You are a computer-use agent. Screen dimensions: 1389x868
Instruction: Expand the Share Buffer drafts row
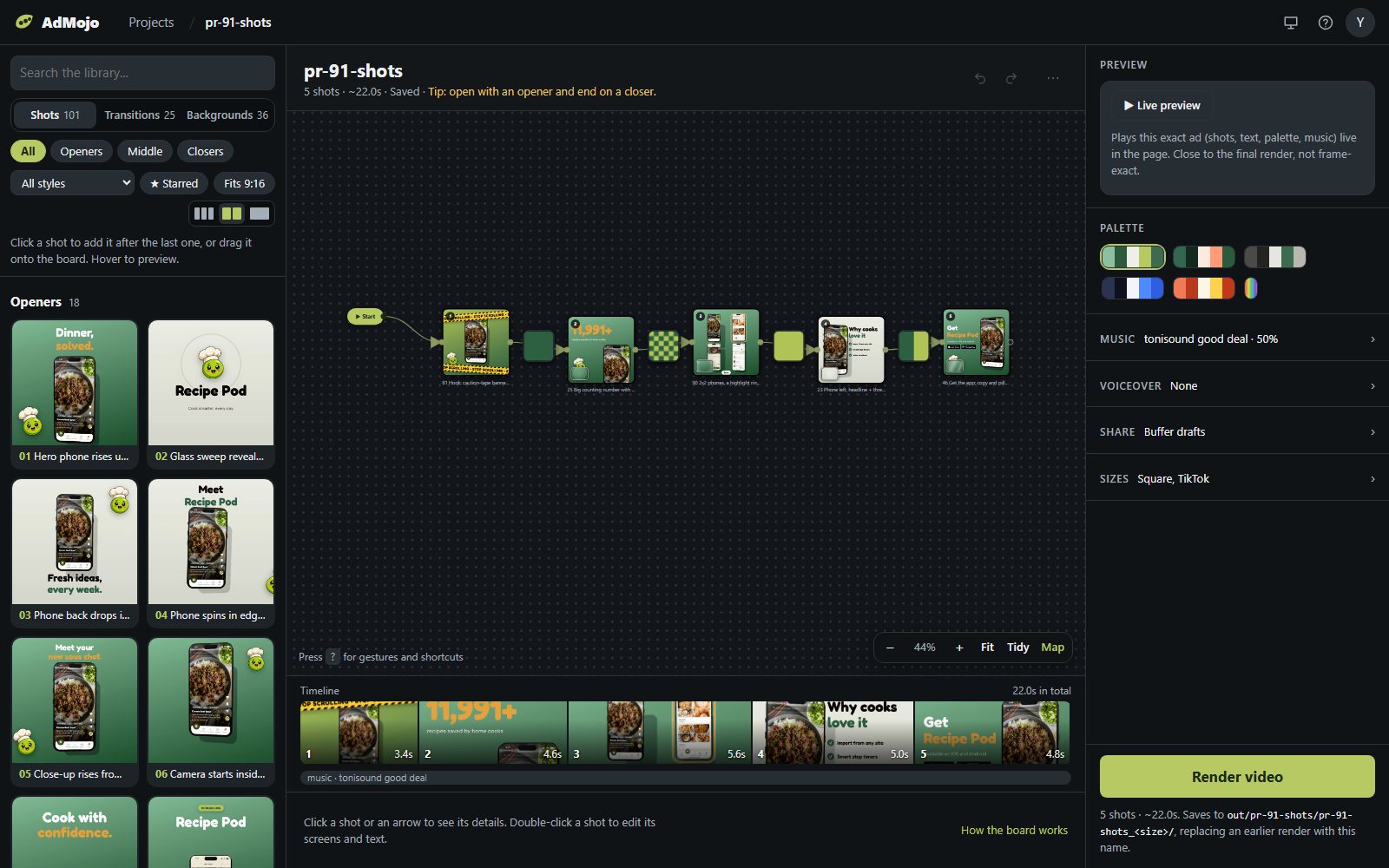point(1237,431)
